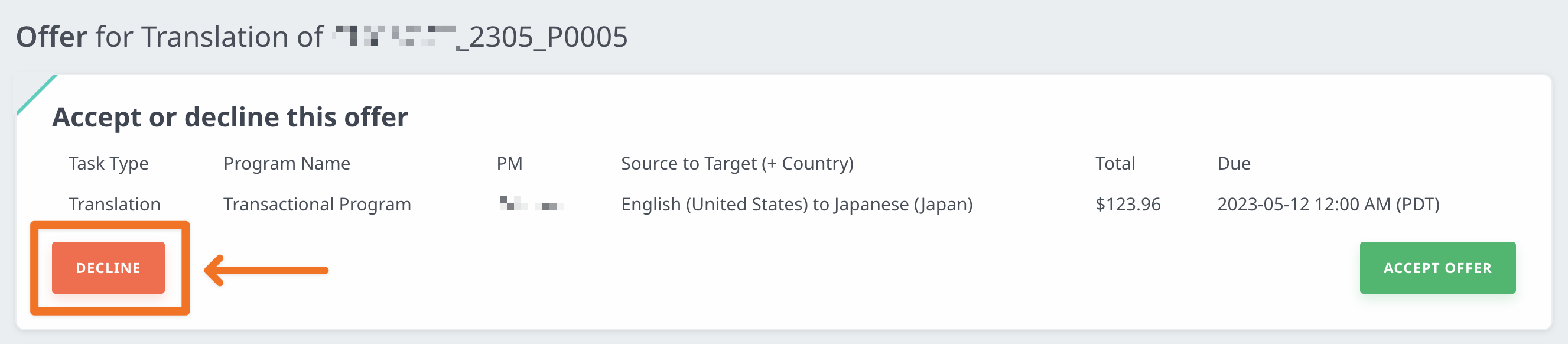
Task: Click the $123.96 total amount
Action: coord(1127,204)
